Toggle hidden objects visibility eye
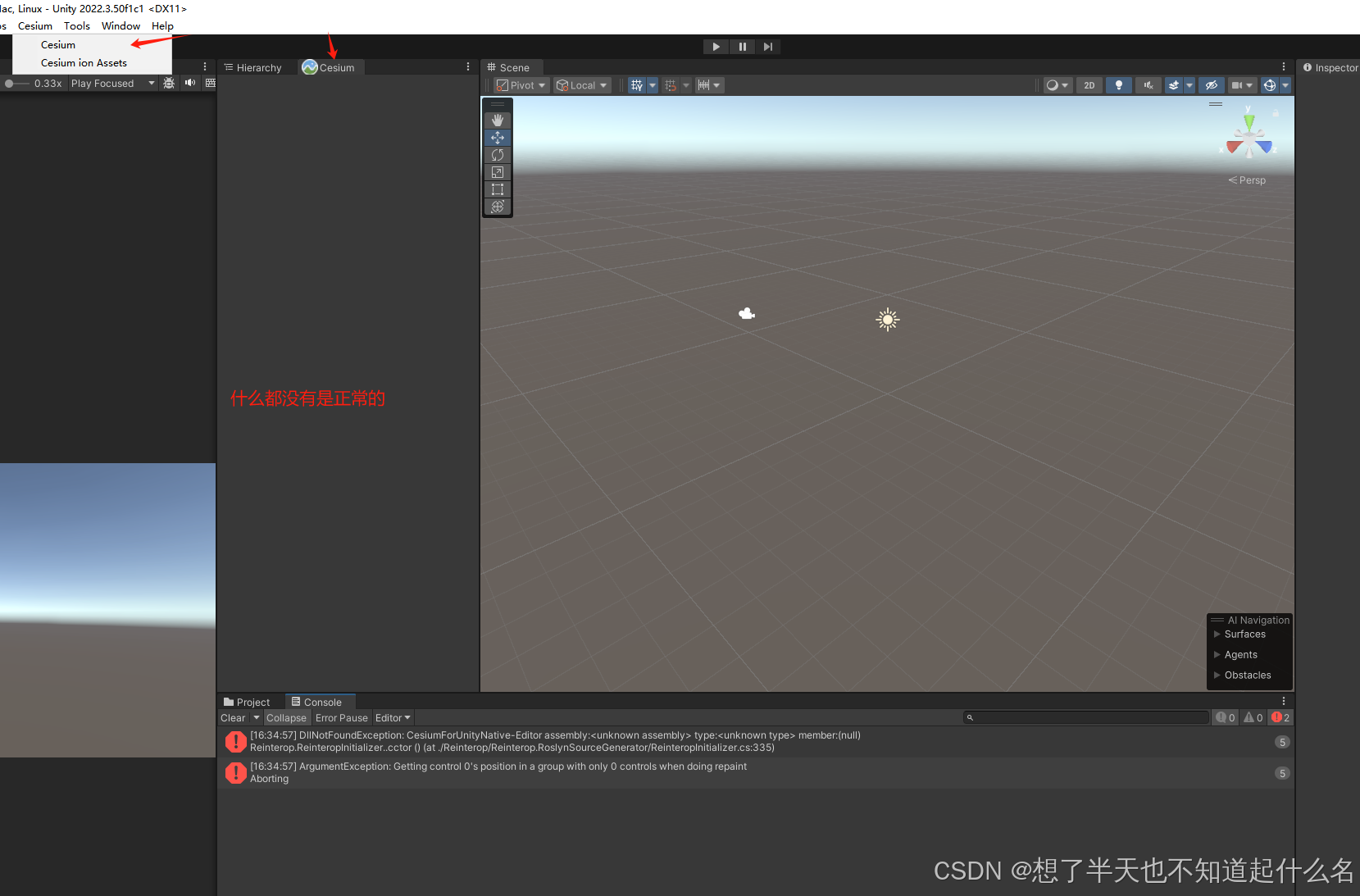Screen dimensions: 1360x896 point(1212,85)
